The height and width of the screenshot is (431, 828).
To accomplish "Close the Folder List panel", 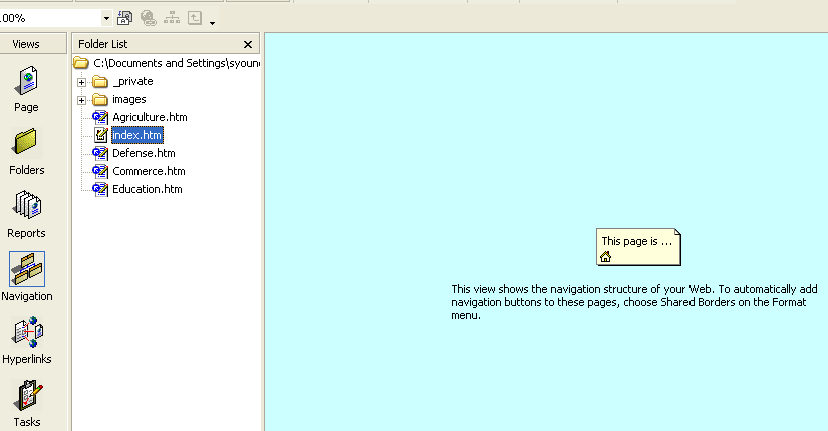I will (x=248, y=44).
